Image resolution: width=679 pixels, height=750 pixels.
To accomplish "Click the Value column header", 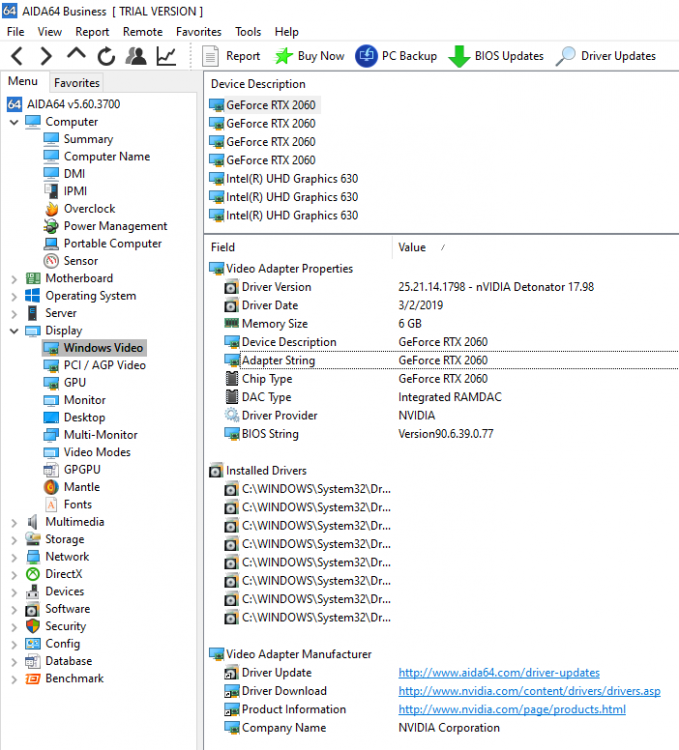I will [412, 247].
